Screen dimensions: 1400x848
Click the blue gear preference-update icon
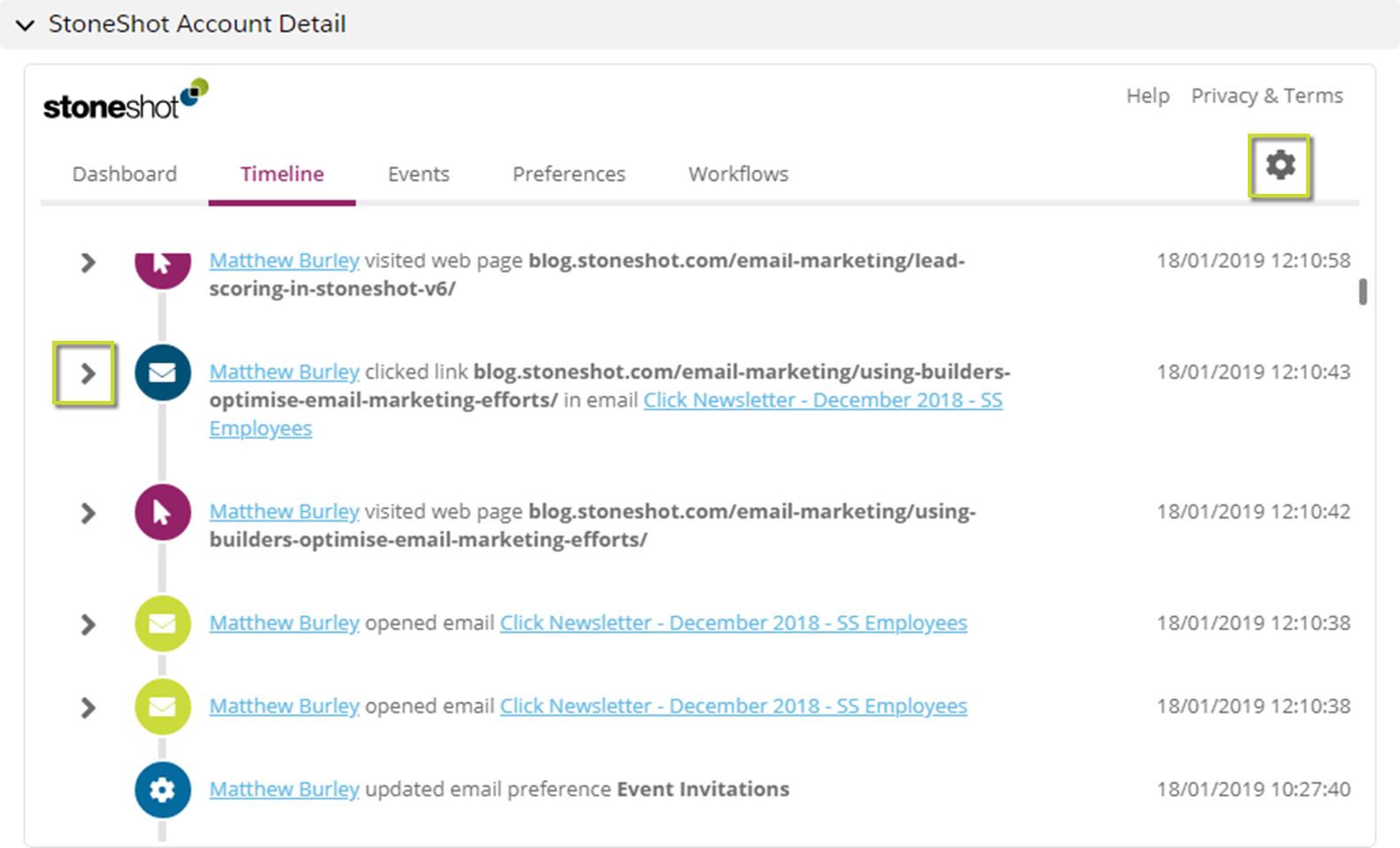pos(163,790)
